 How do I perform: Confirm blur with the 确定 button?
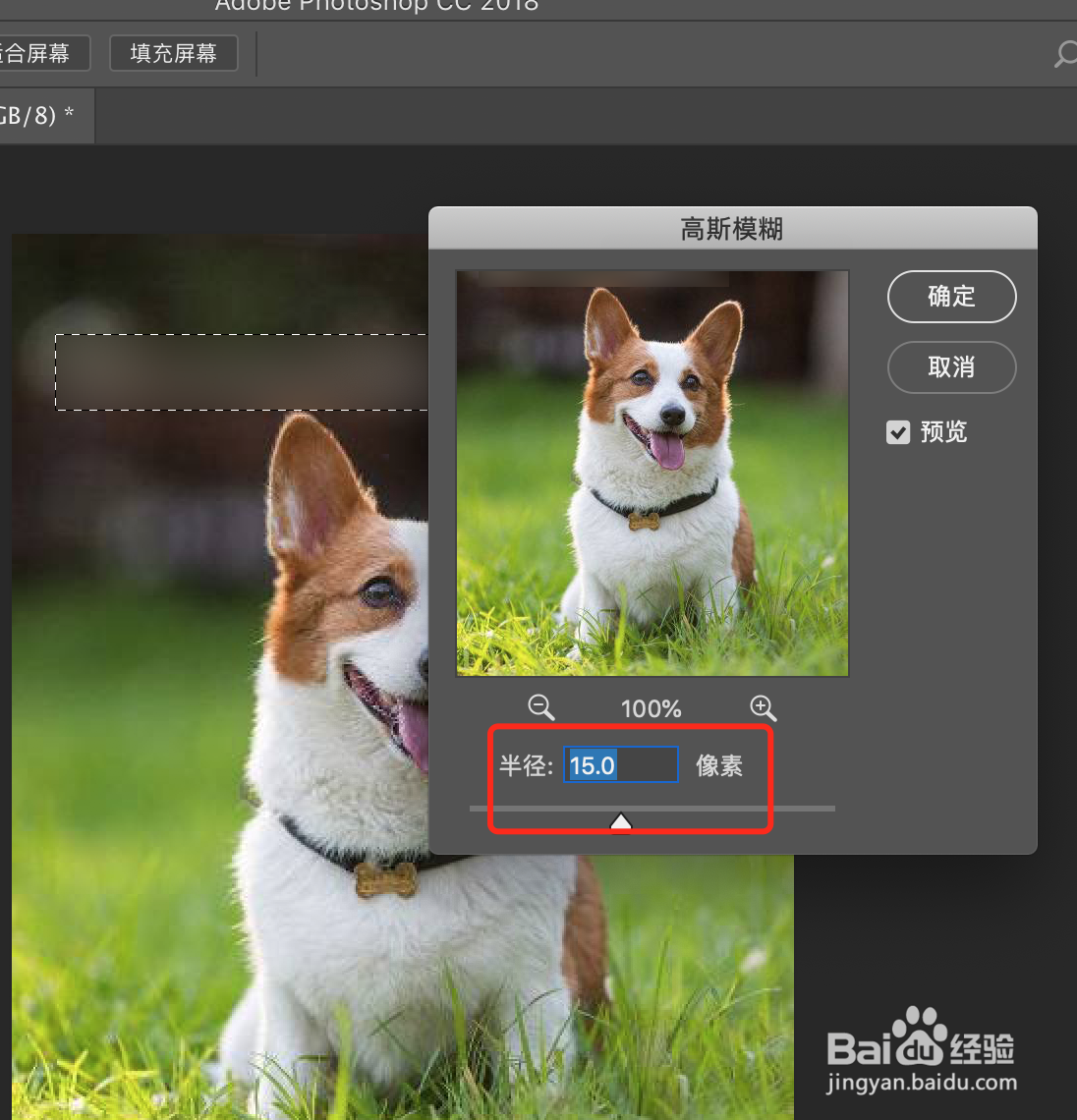951,297
